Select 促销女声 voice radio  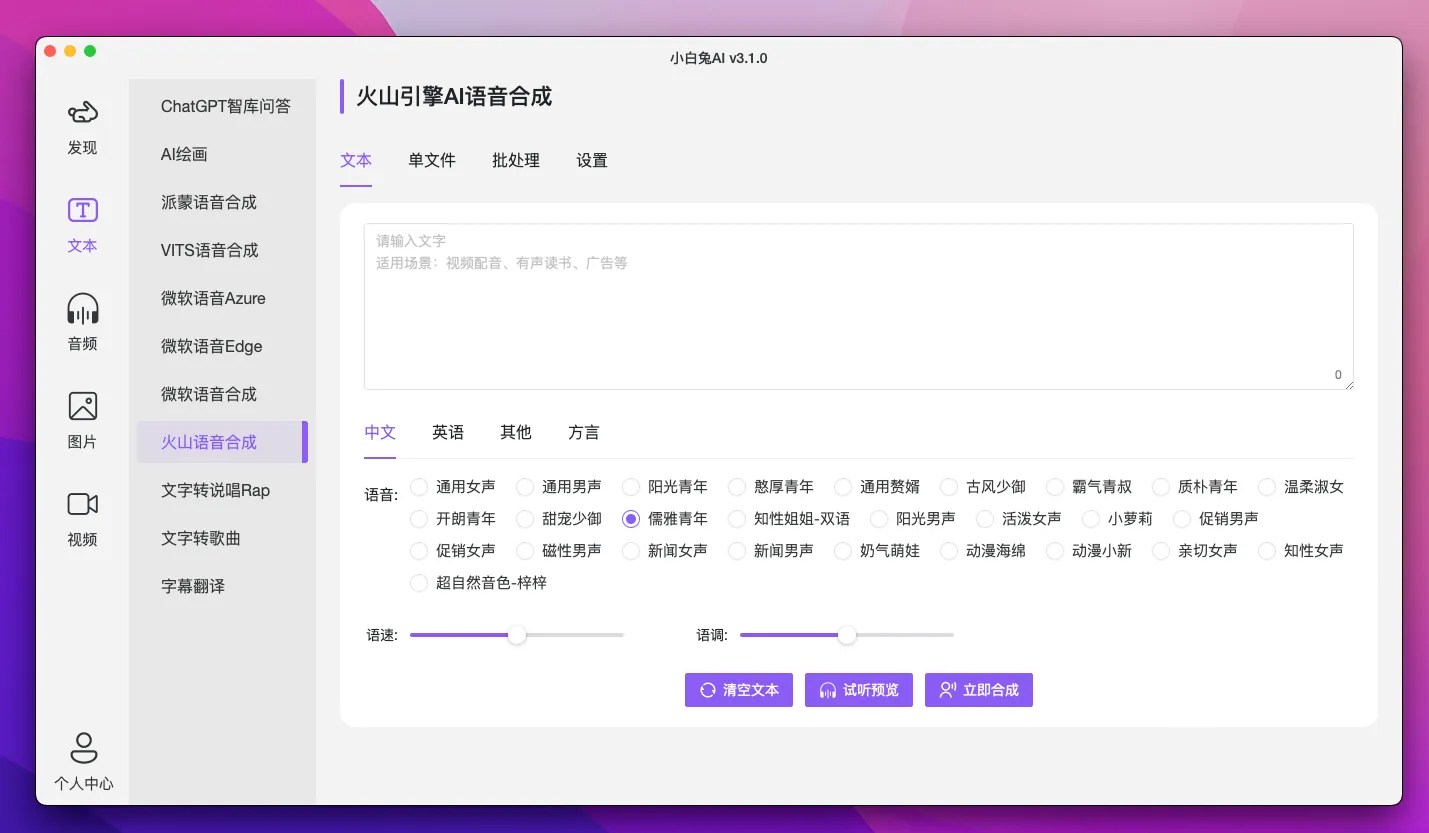point(419,551)
